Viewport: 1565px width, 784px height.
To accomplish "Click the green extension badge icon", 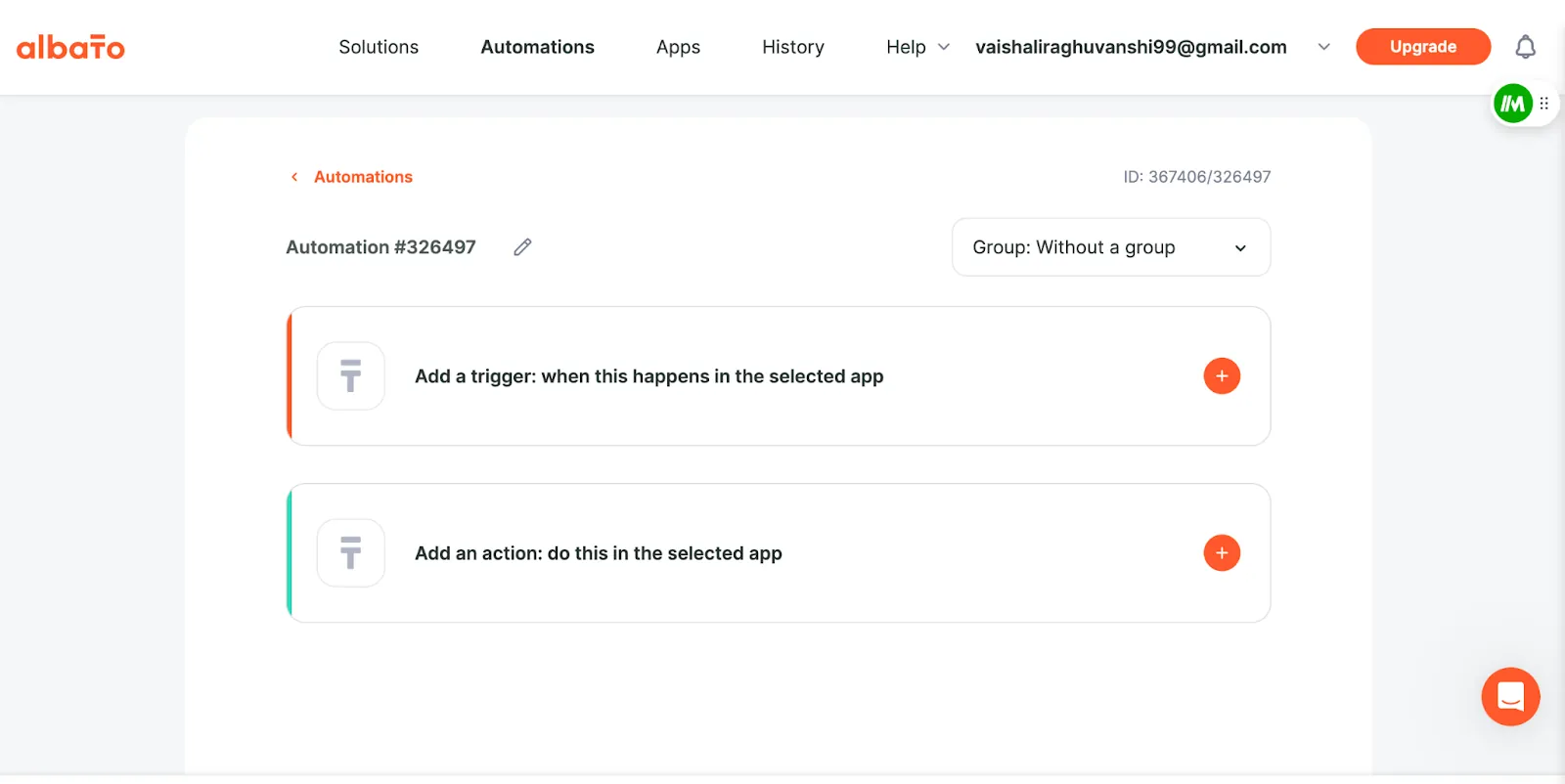I will [1513, 104].
